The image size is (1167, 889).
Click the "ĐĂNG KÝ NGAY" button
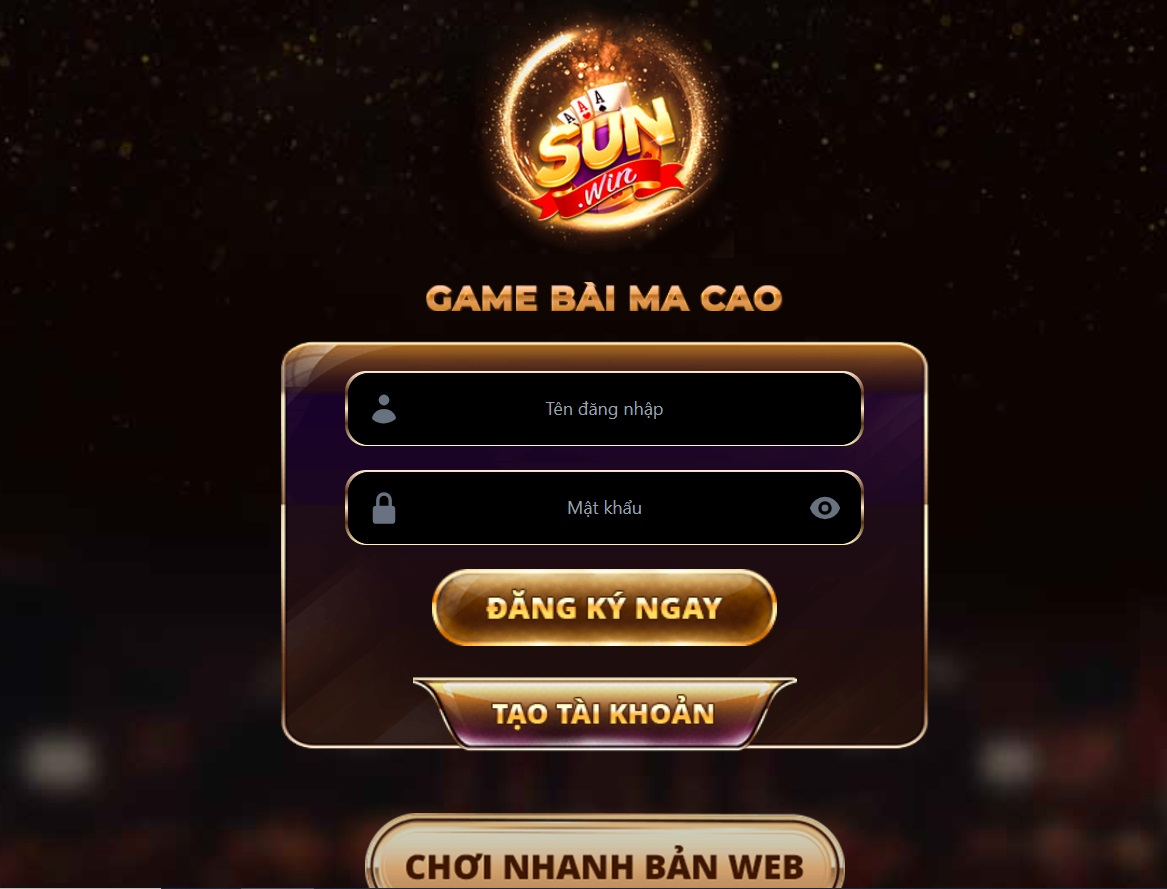pyautogui.click(x=604, y=608)
